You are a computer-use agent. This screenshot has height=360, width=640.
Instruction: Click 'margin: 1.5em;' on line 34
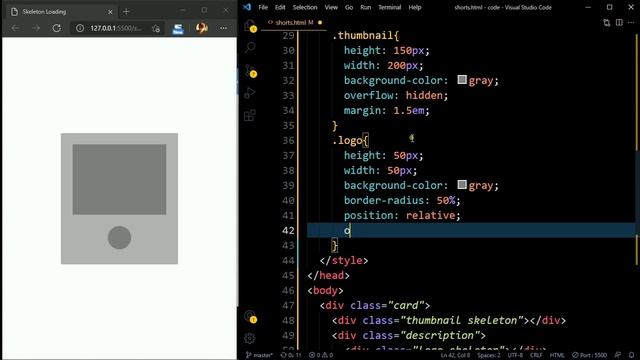[387, 111]
